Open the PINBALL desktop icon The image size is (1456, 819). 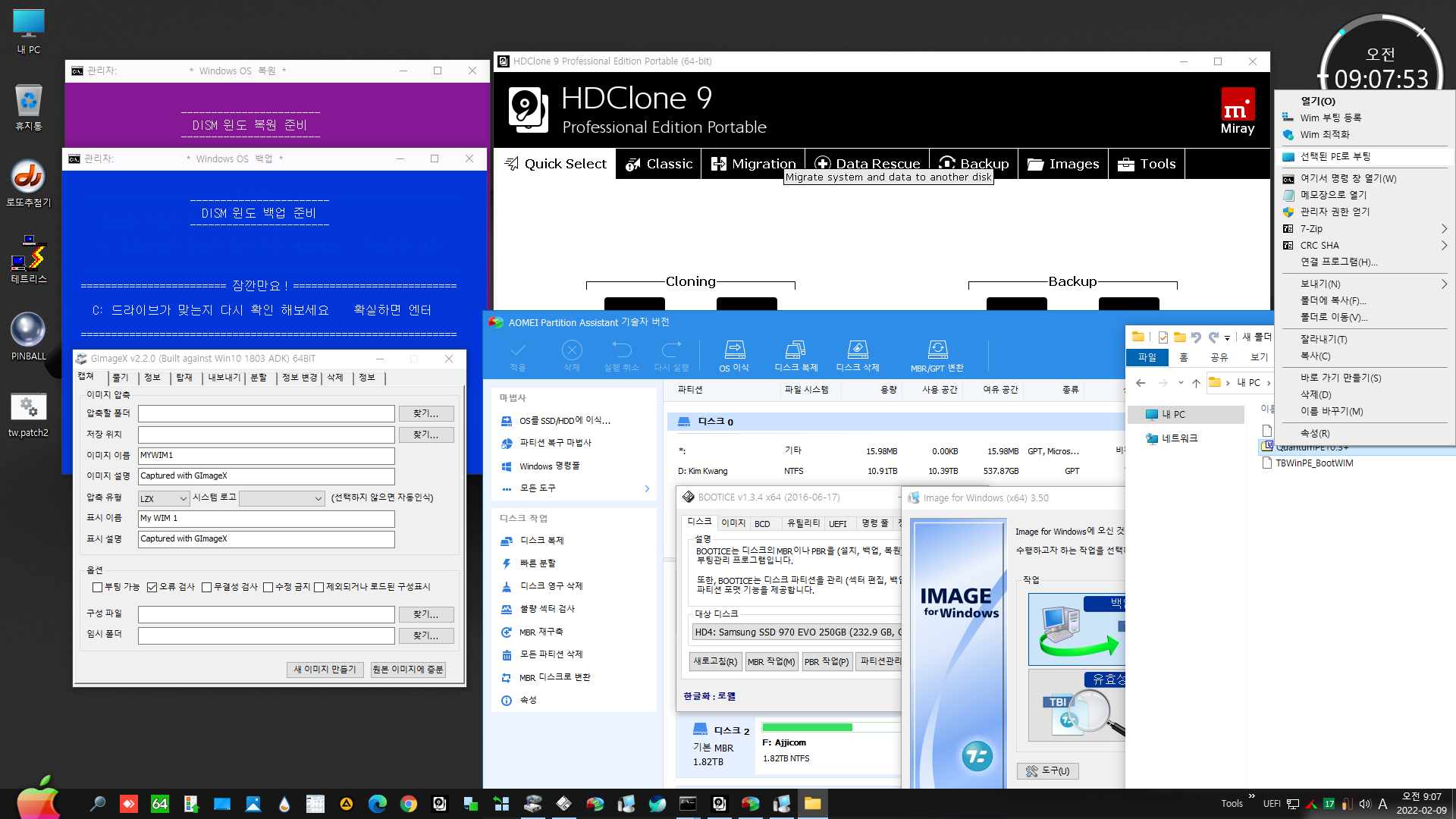click(29, 336)
